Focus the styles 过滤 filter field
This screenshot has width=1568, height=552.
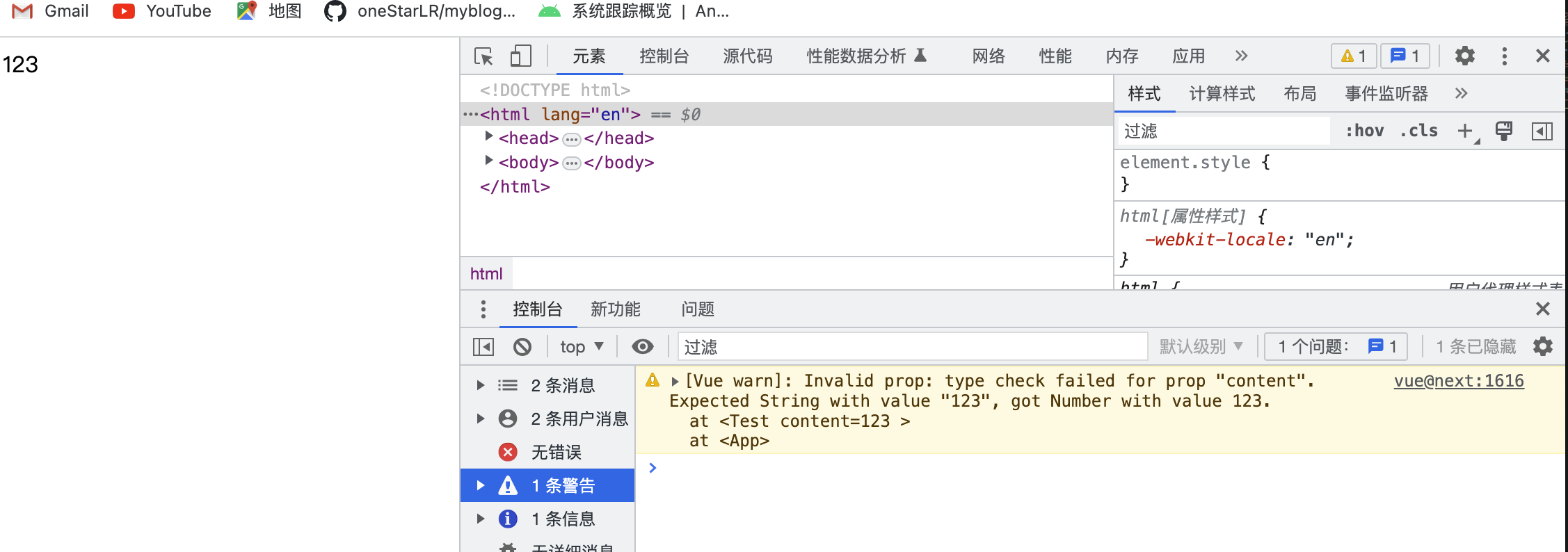(x=1224, y=131)
